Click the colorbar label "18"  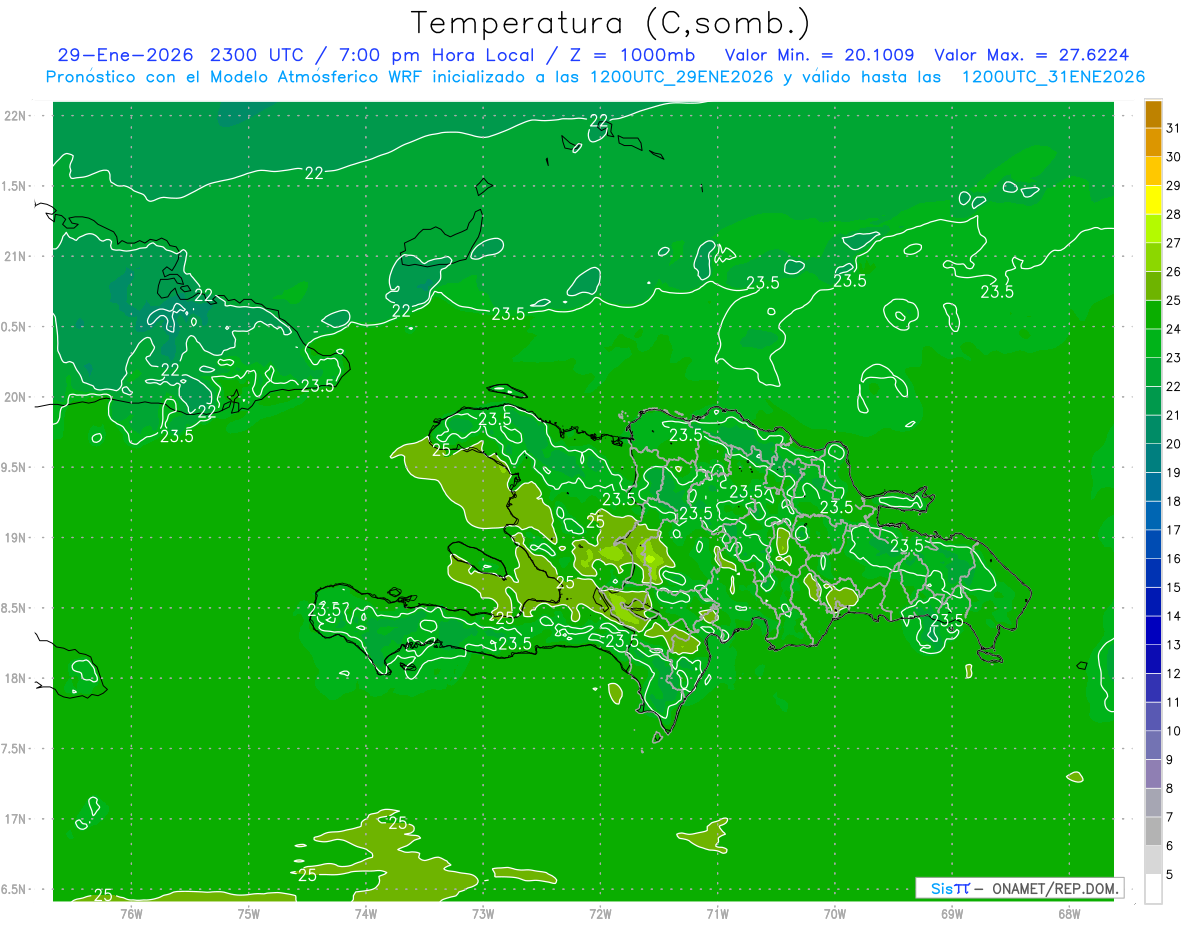pyautogui.click(x=1174, y=501)
